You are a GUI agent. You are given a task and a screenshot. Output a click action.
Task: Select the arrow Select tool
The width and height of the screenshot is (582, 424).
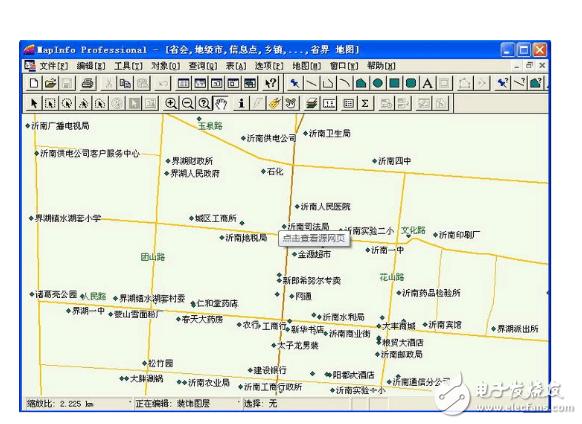(x=34, y=103)
